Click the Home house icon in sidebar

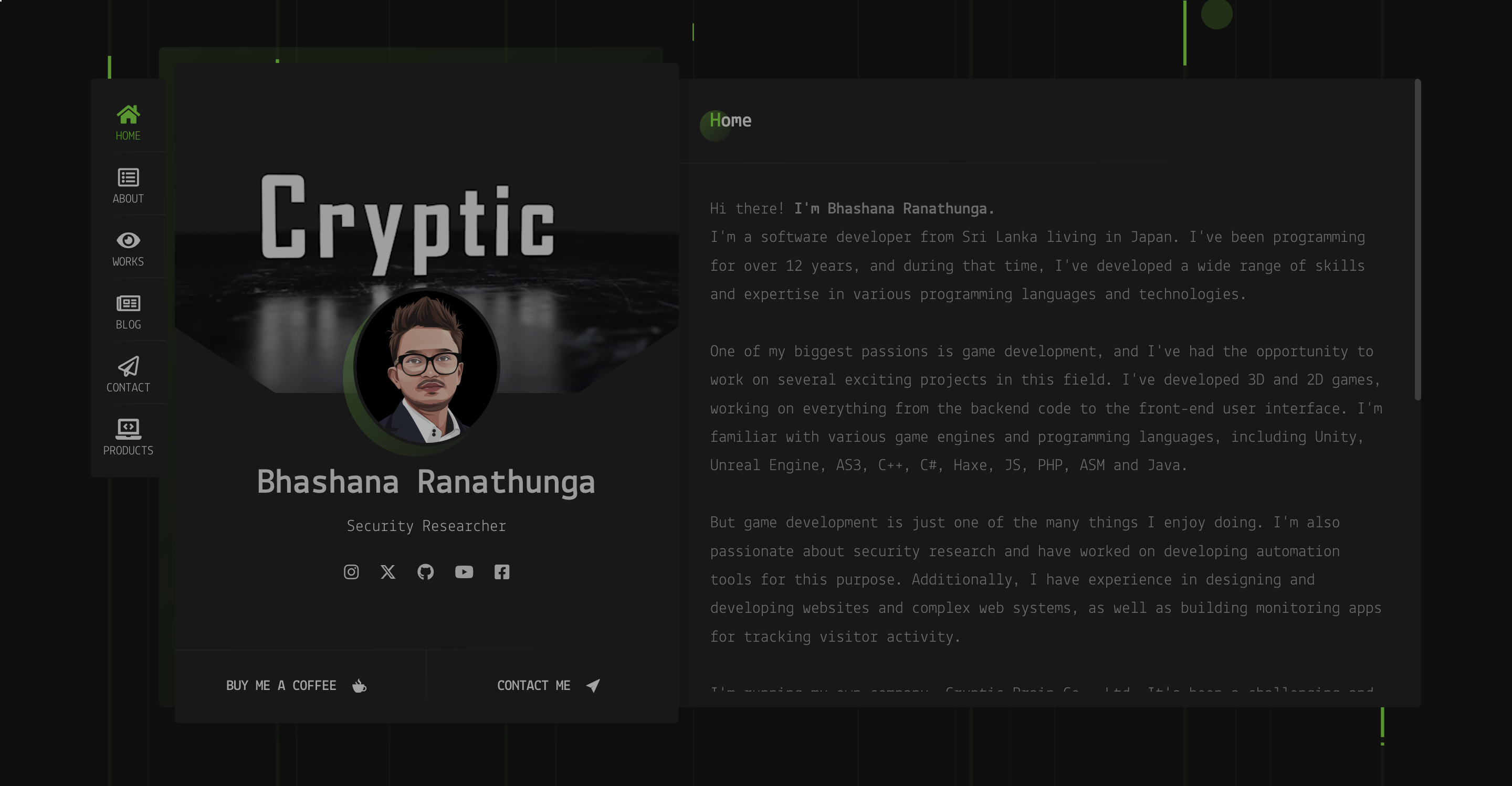128,115
